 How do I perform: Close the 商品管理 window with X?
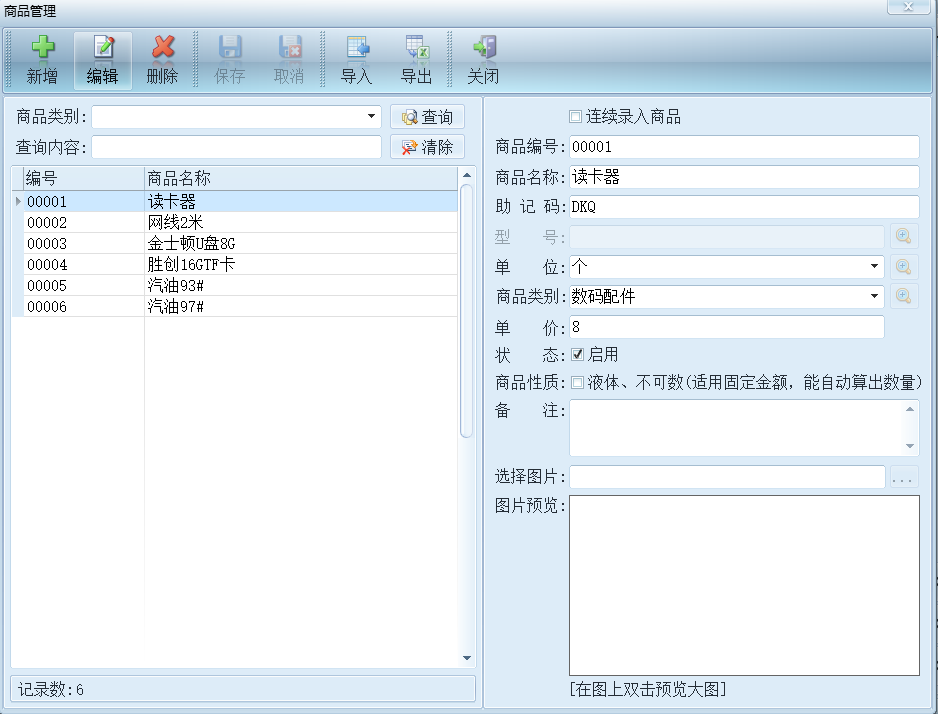[x=908, y=6]
